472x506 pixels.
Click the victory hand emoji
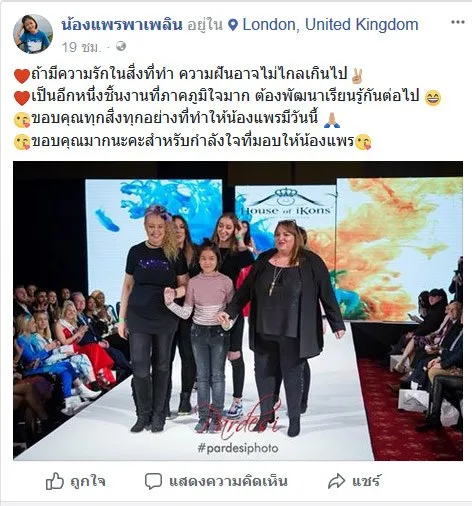[357, 74]
